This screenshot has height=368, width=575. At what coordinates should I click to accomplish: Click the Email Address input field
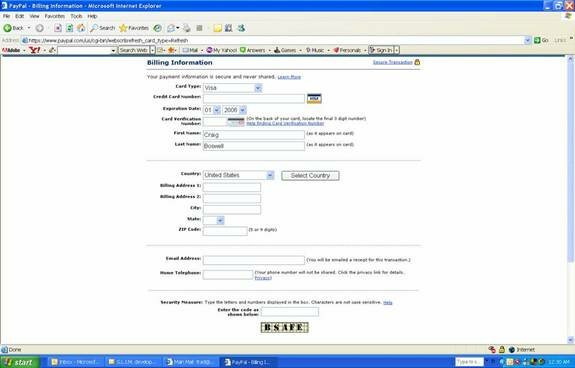tap(254, 260)
